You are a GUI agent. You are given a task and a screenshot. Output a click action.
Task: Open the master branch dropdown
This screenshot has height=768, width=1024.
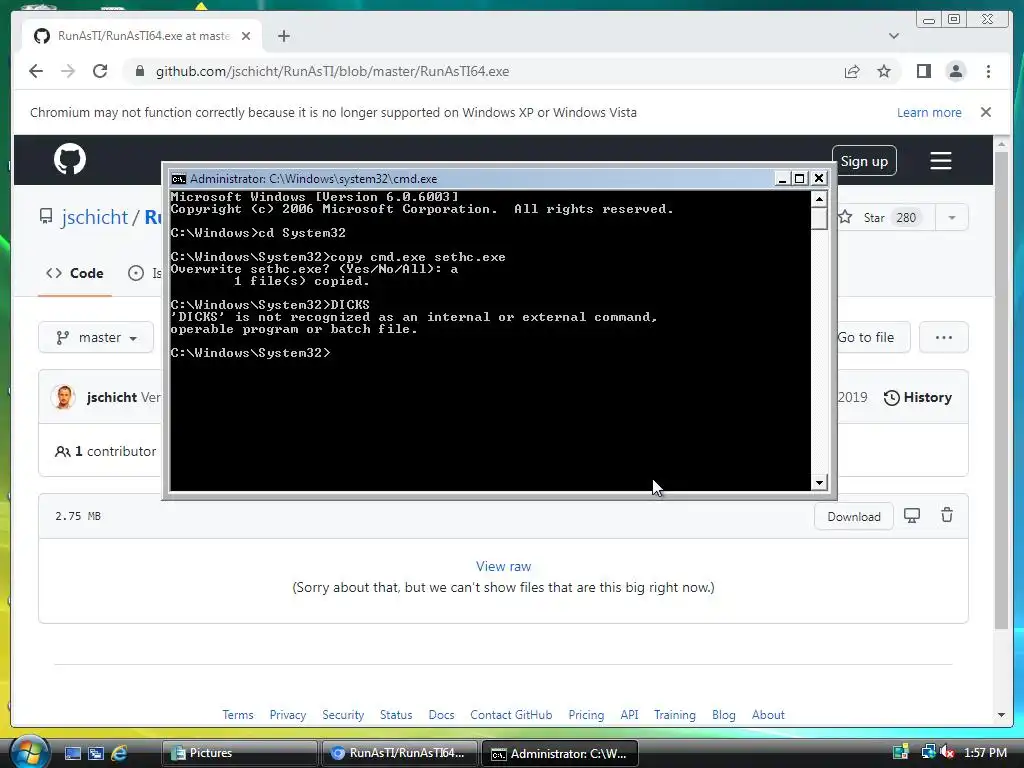click(x=96, y=338)
